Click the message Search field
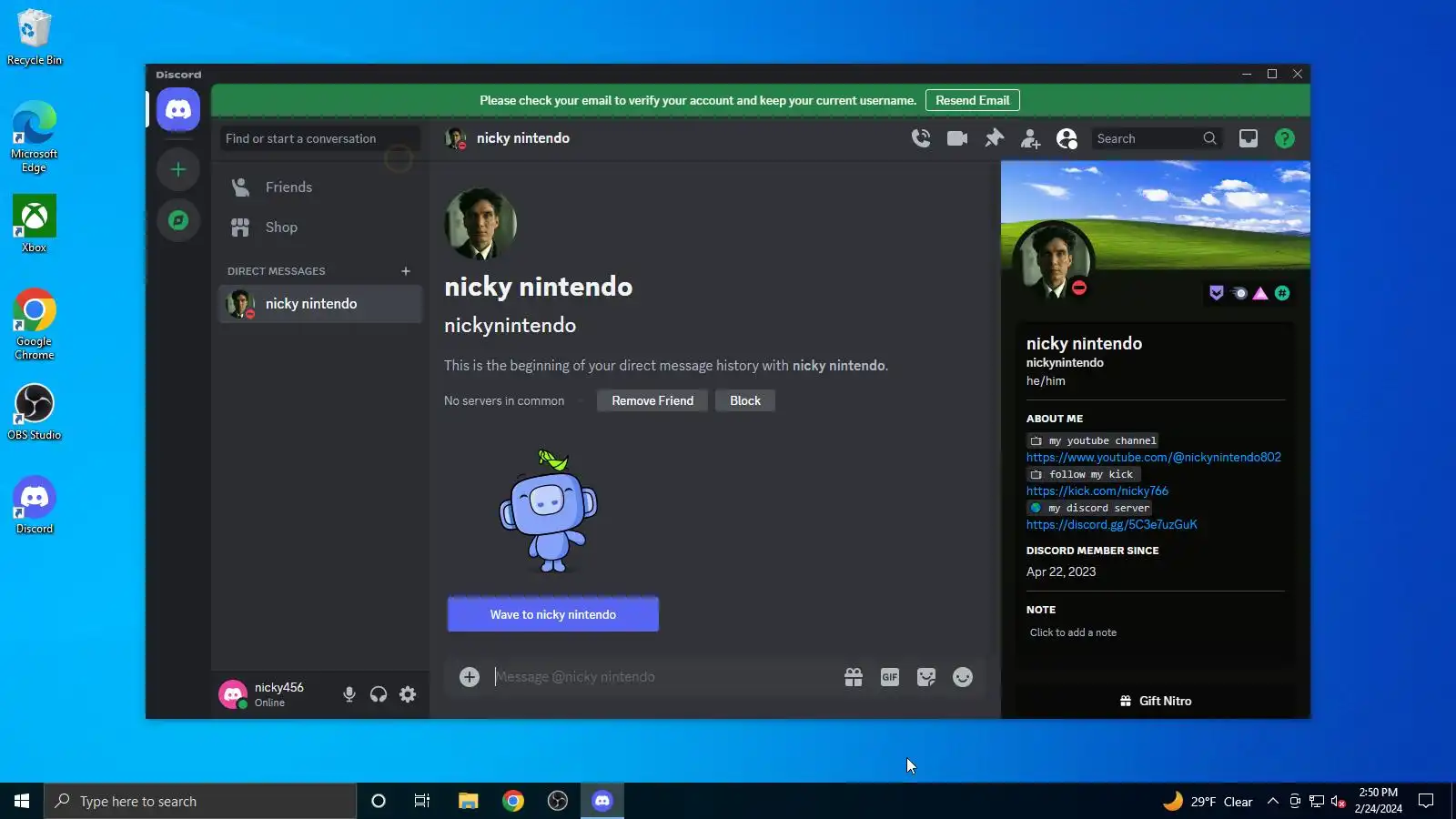 coord(1156,138)
